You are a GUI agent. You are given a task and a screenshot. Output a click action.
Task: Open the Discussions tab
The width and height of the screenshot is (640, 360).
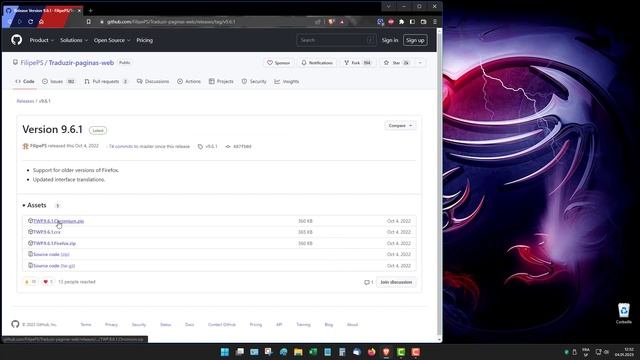(153, 81)
